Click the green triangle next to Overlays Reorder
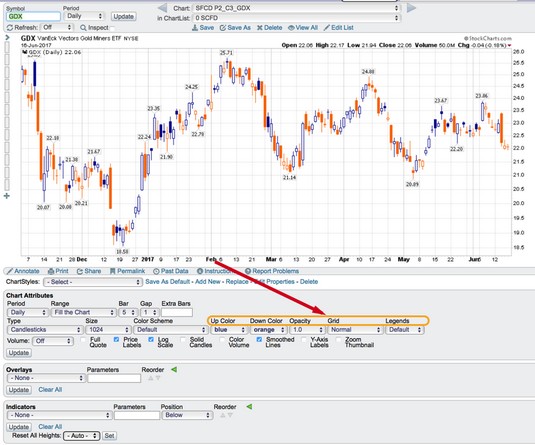 coord(174,370)
